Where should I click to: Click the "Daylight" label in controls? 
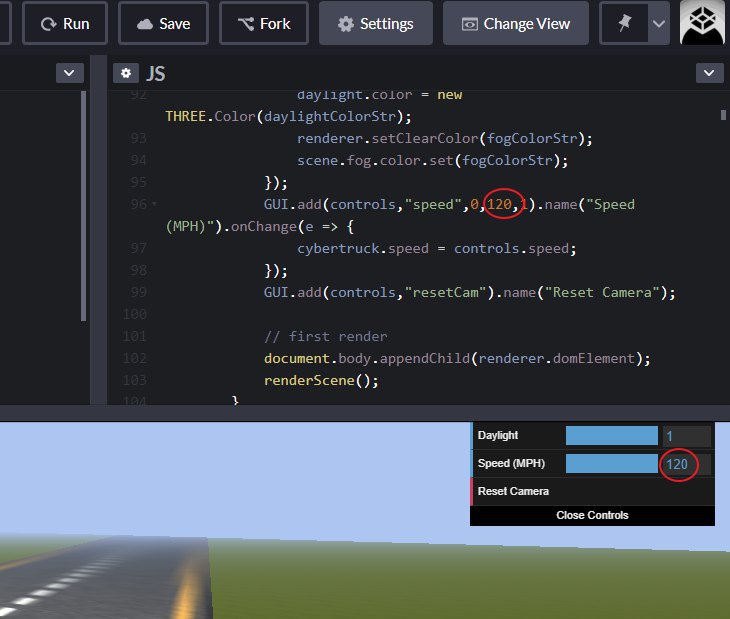(x=498, y=435)
